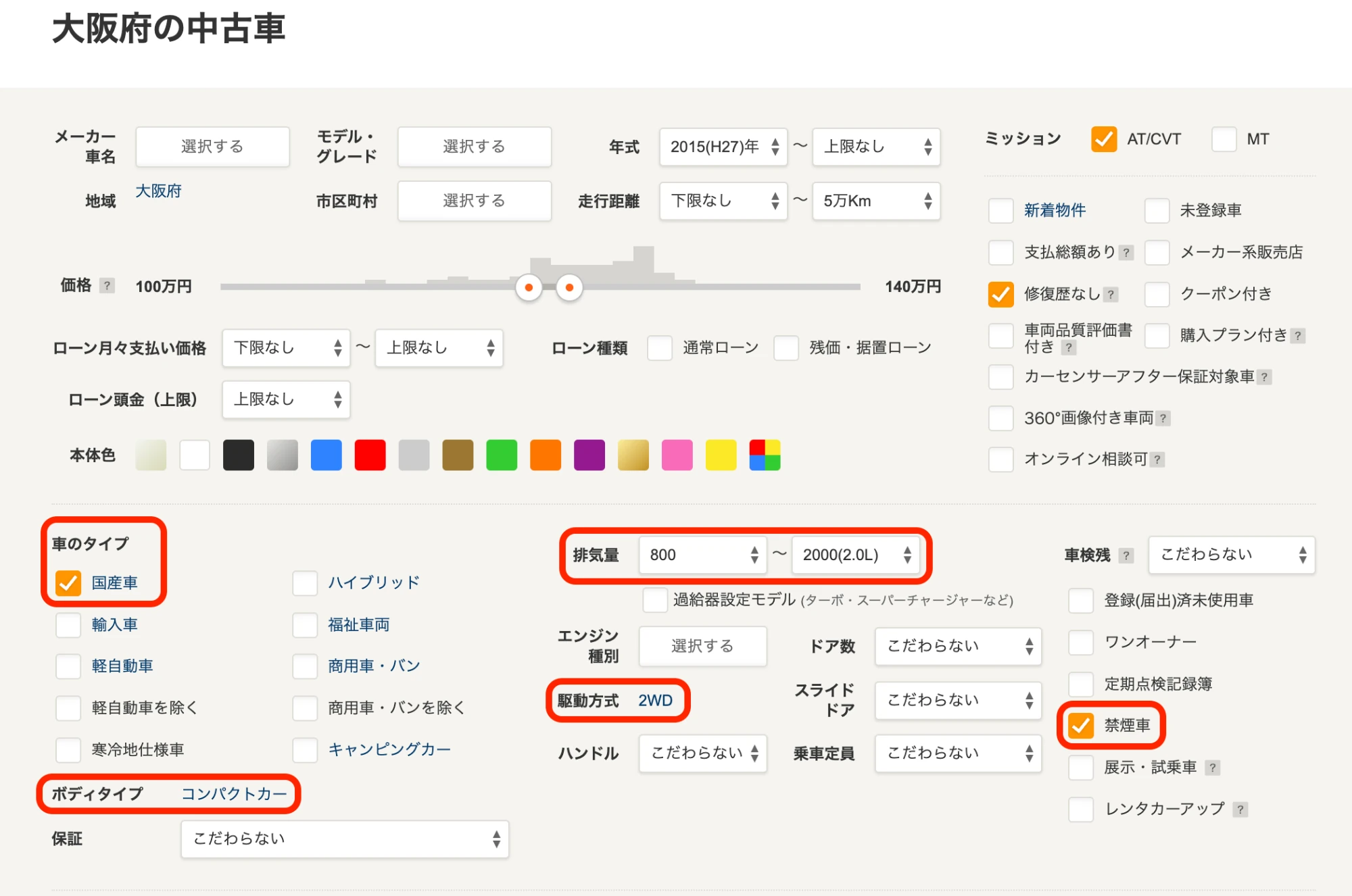The width and height of the screenshot is (1352, 896).
Task: Open the ローン頭金 upper limit dropdown
Action: coord(286,399)
